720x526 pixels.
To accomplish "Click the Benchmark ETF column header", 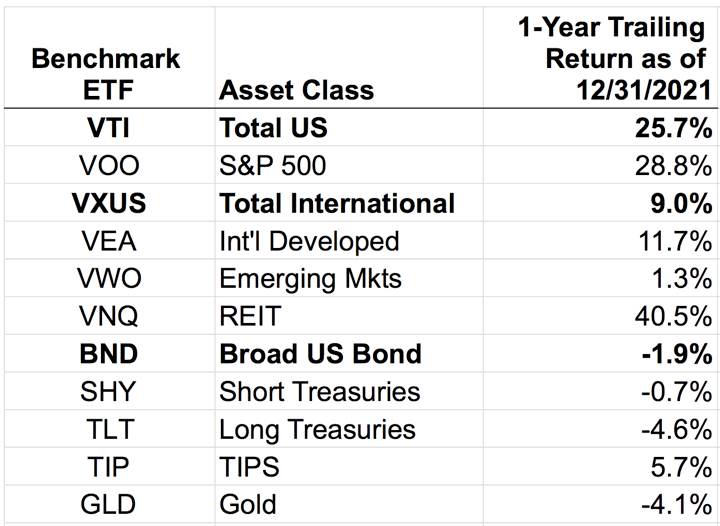I will 109,73.
